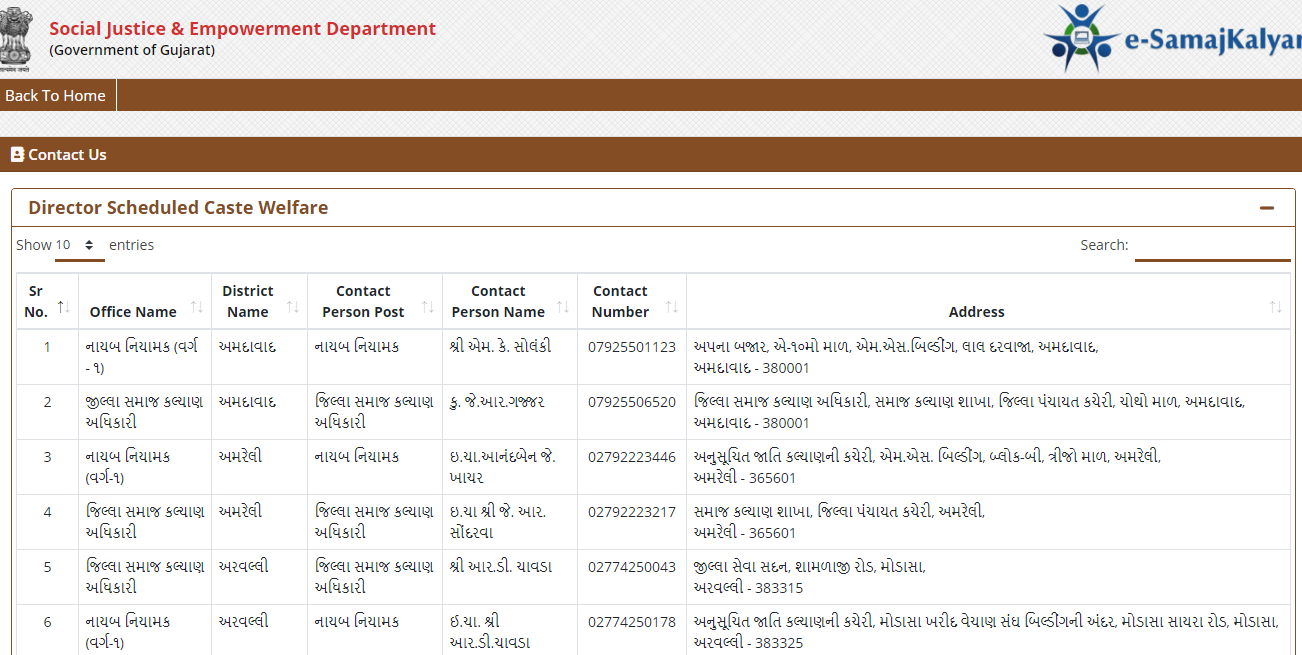Screen dimensions: 1302x655
Task: Click the row 6 address ending 383325
Action: pos(986,632)
